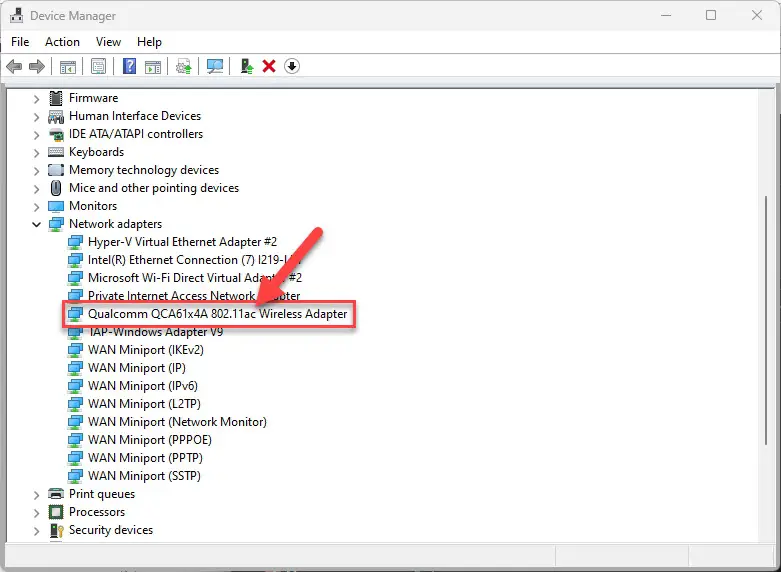Image resolution: width=781 pixels, height=572 pixels.
Task: Select Microsoft Wi-Fi Direct Virtual Adapter #2
Action: pyautogui.click(x=195, y=278)
